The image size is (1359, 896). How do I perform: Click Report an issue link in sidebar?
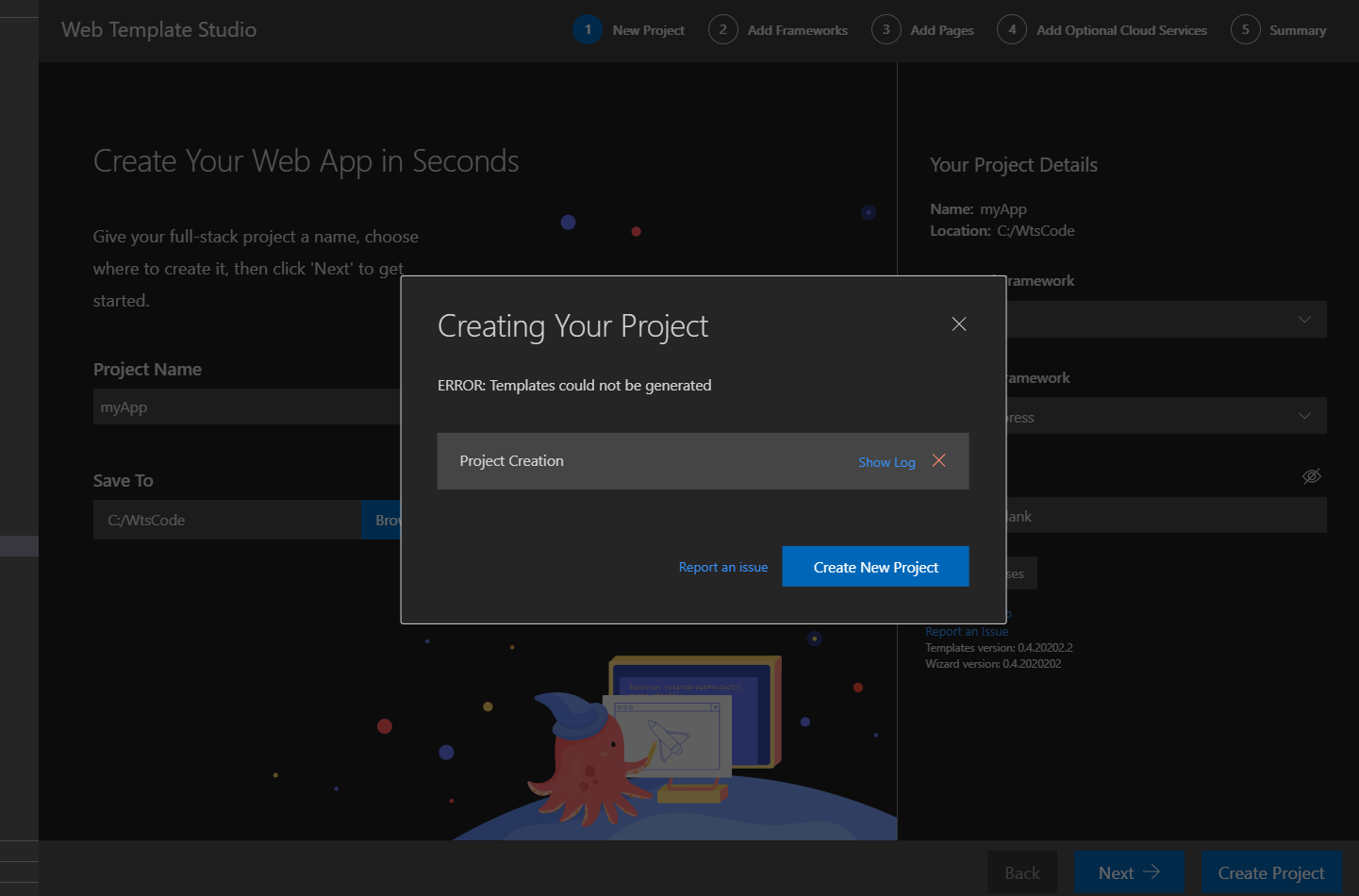[x=967, y=632]
